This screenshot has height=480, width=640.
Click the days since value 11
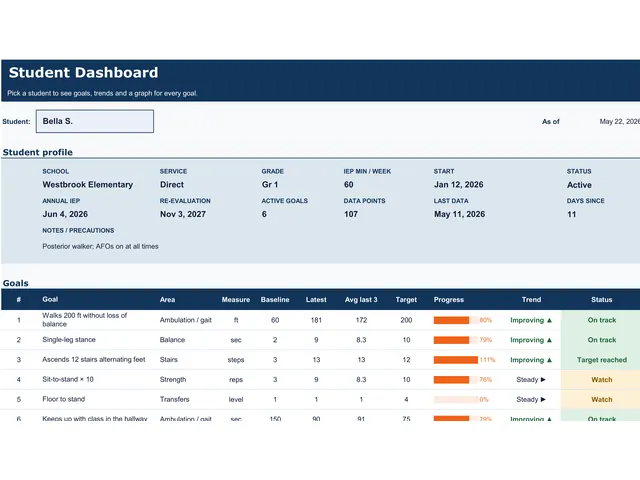571,214
